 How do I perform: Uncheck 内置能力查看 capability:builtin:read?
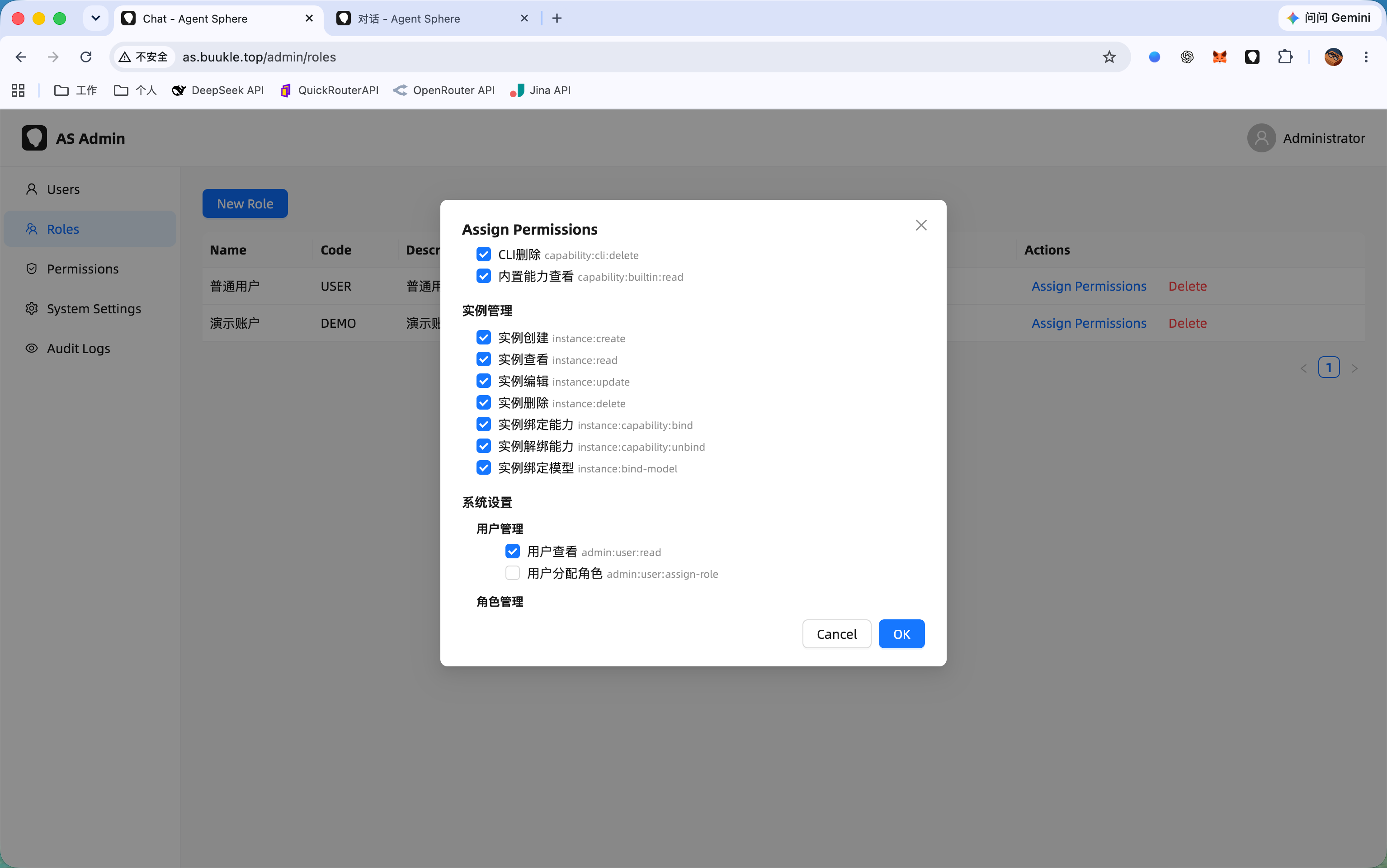483,276
